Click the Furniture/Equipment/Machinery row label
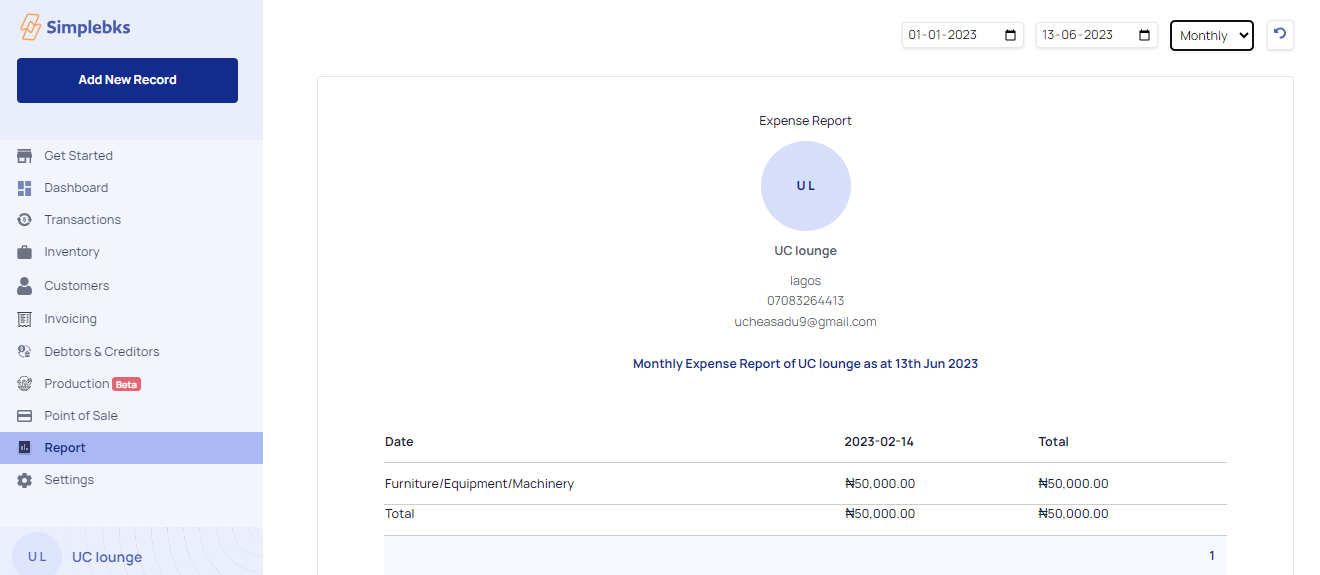The height and width of the screenshot is (575, 1320). click(x=480, y=484)
